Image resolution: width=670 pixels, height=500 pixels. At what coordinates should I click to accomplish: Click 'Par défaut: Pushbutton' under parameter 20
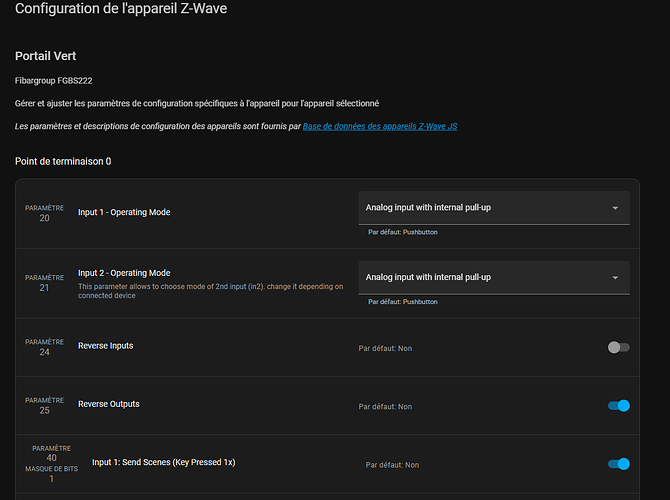tap(403, 232)
